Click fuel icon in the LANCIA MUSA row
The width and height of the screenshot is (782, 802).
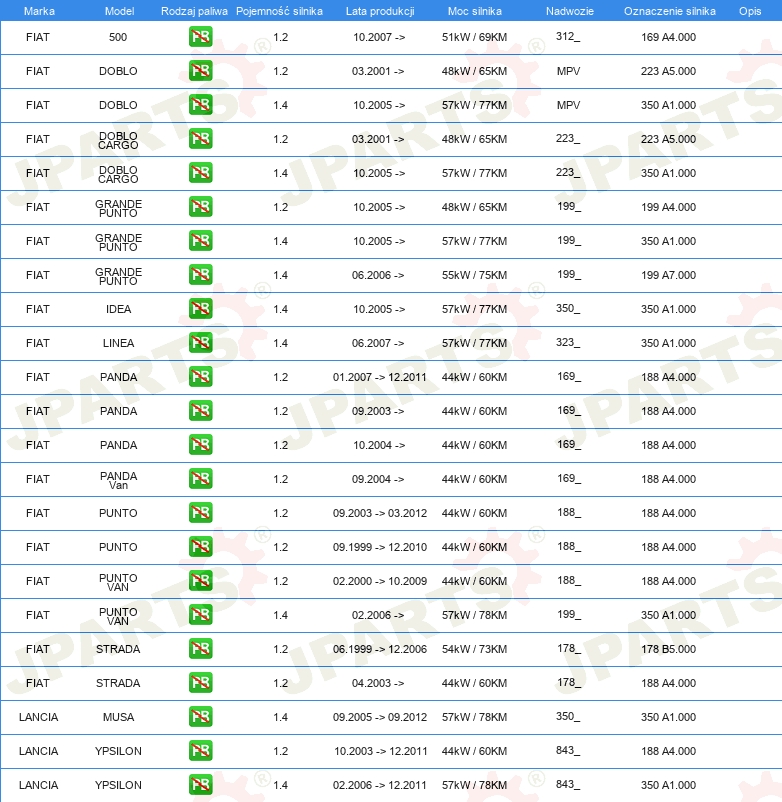pyautogui.click(x=200, y=717)
